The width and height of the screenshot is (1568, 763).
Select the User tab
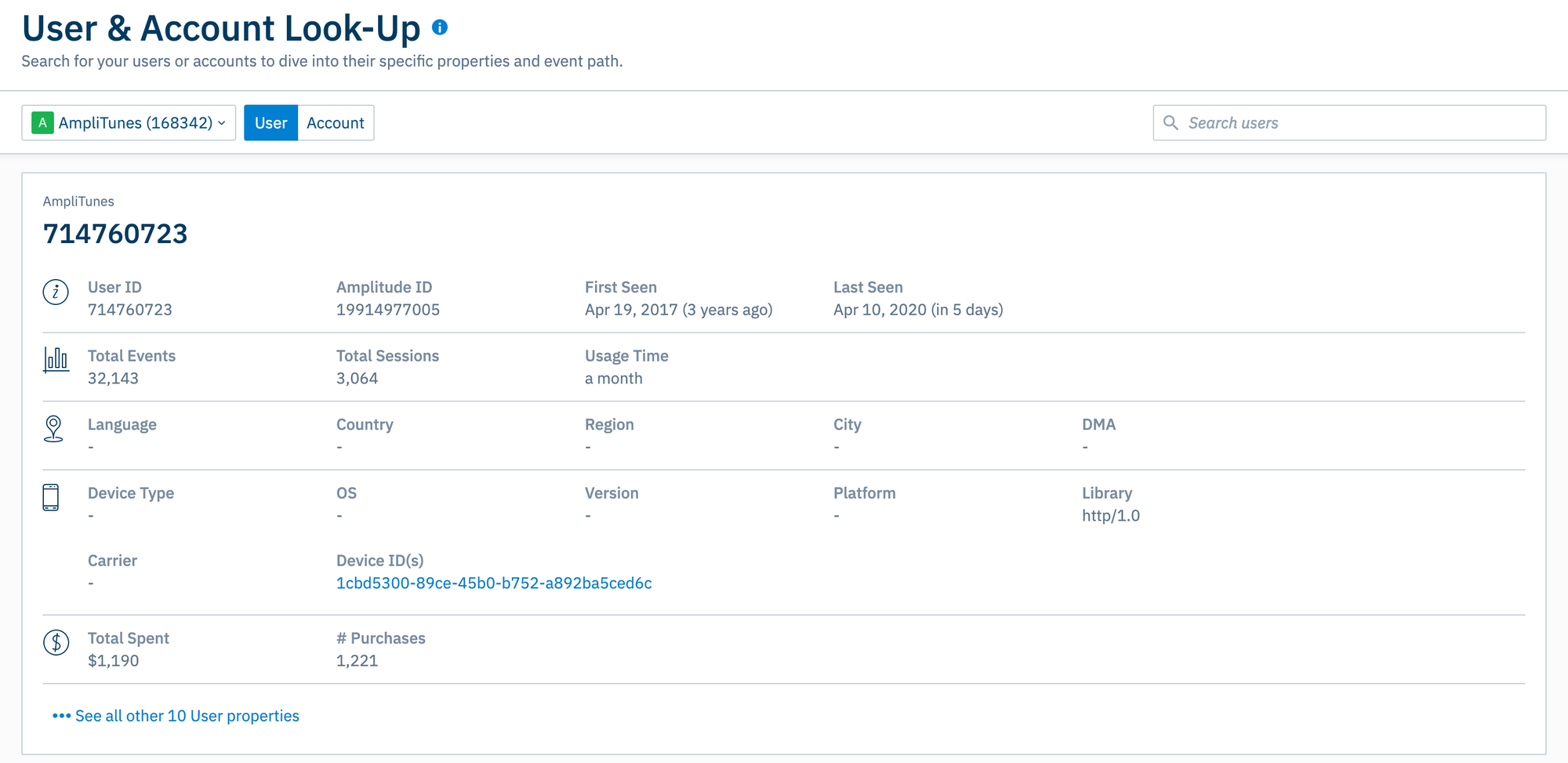coord(270,122)
